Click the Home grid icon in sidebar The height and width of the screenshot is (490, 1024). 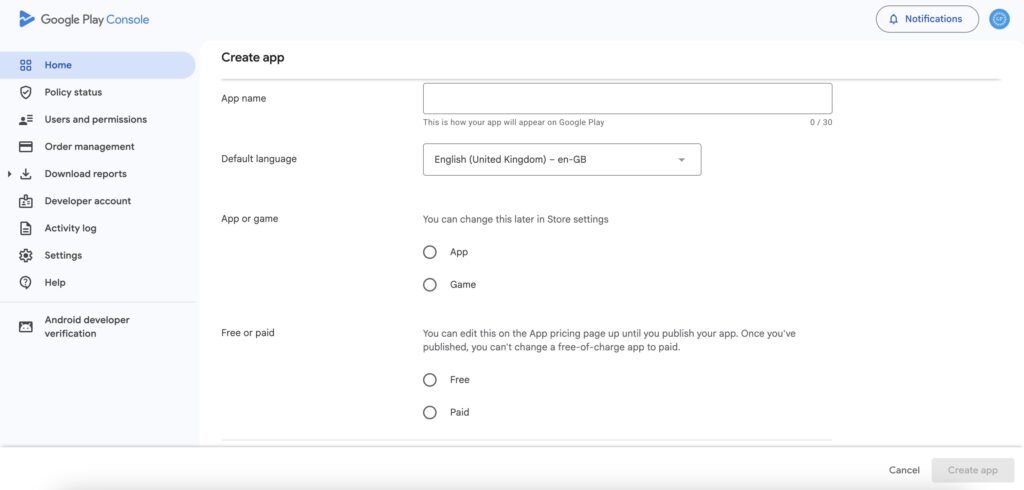(x=25, y=65)
